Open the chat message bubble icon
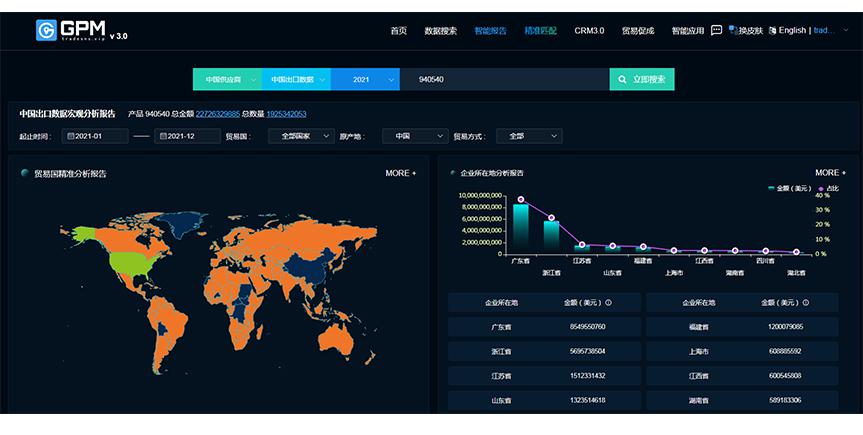 pos(716,30)
